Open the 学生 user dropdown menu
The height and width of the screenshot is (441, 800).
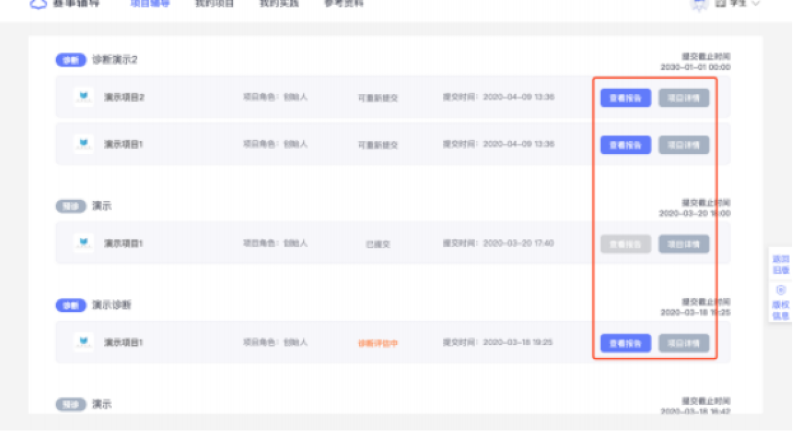click(738, 4)
